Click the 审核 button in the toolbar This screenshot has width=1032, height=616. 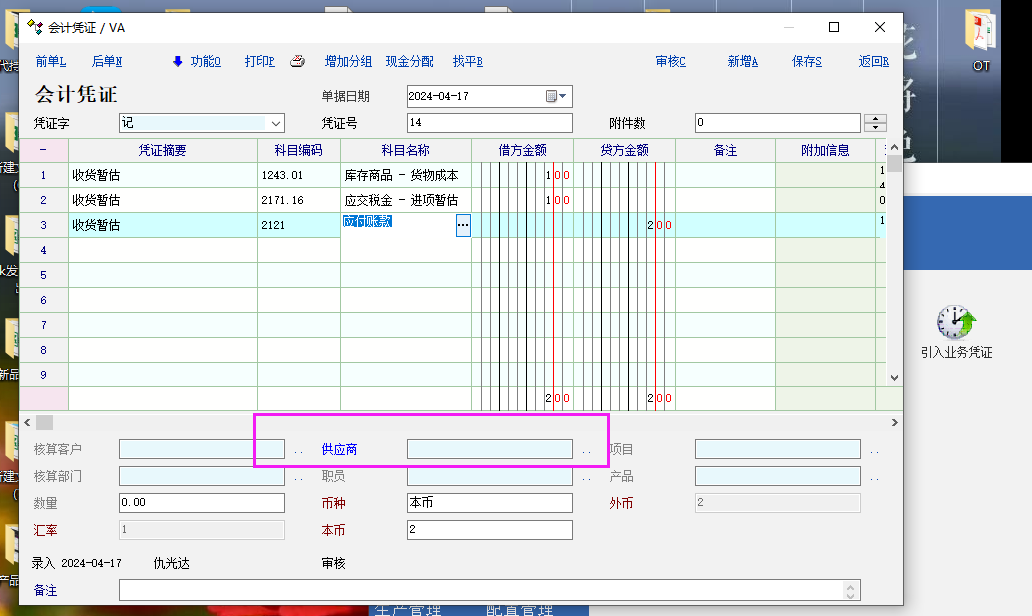(670, 62)
